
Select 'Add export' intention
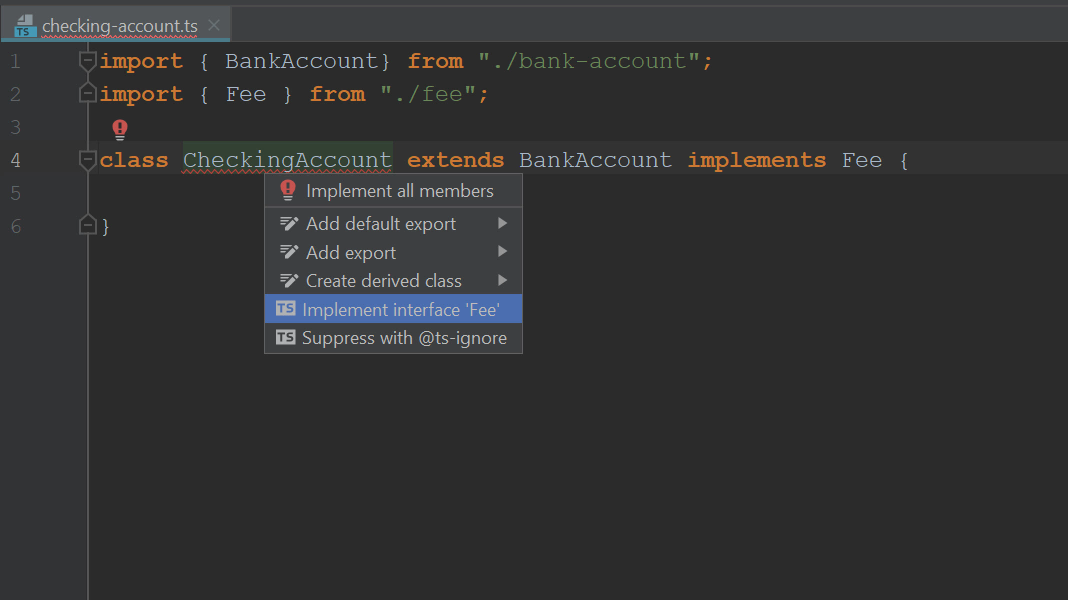(x=394, y=252)
